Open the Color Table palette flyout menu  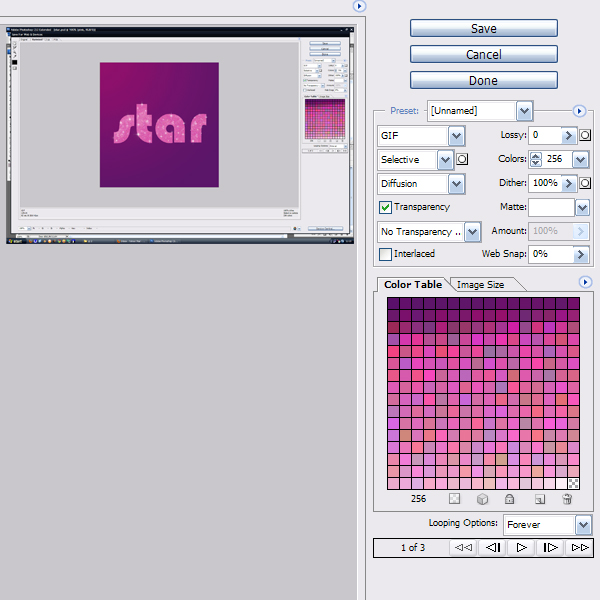pyautogui.click(x=585, y=282)
